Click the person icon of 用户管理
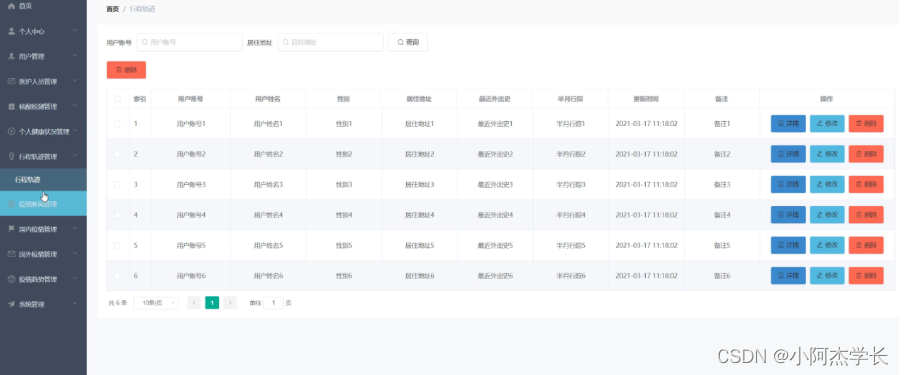 pos(12,57)
